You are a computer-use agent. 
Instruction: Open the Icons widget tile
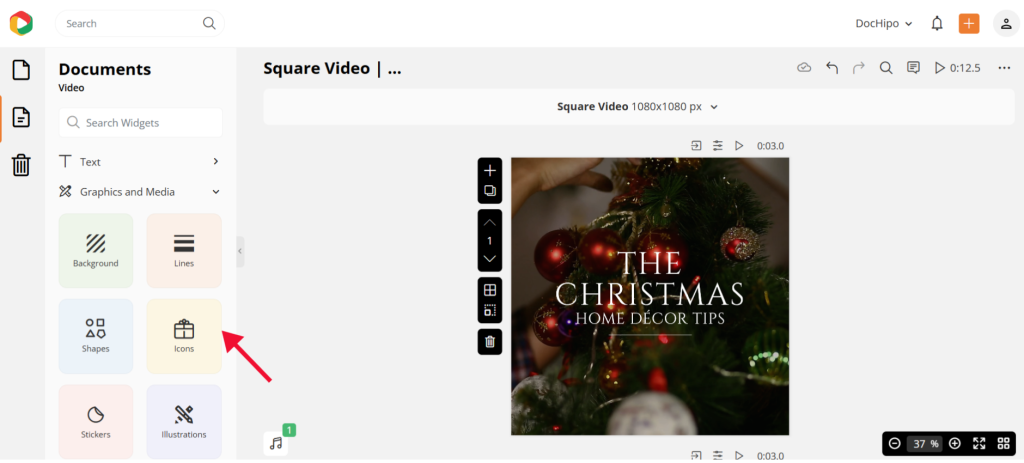tap(184, 336)
